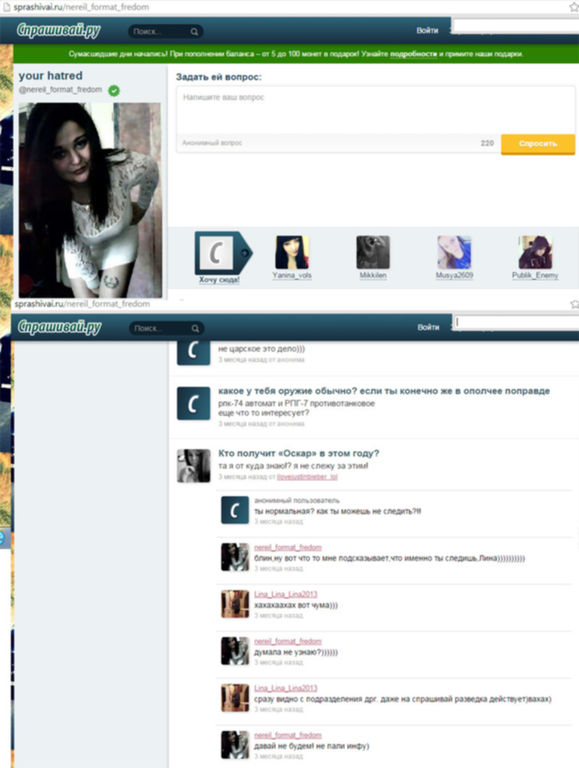Screen dimensions: 579x768
Task: Open the 'подробности' link in green banner
Action: point(413,54)
